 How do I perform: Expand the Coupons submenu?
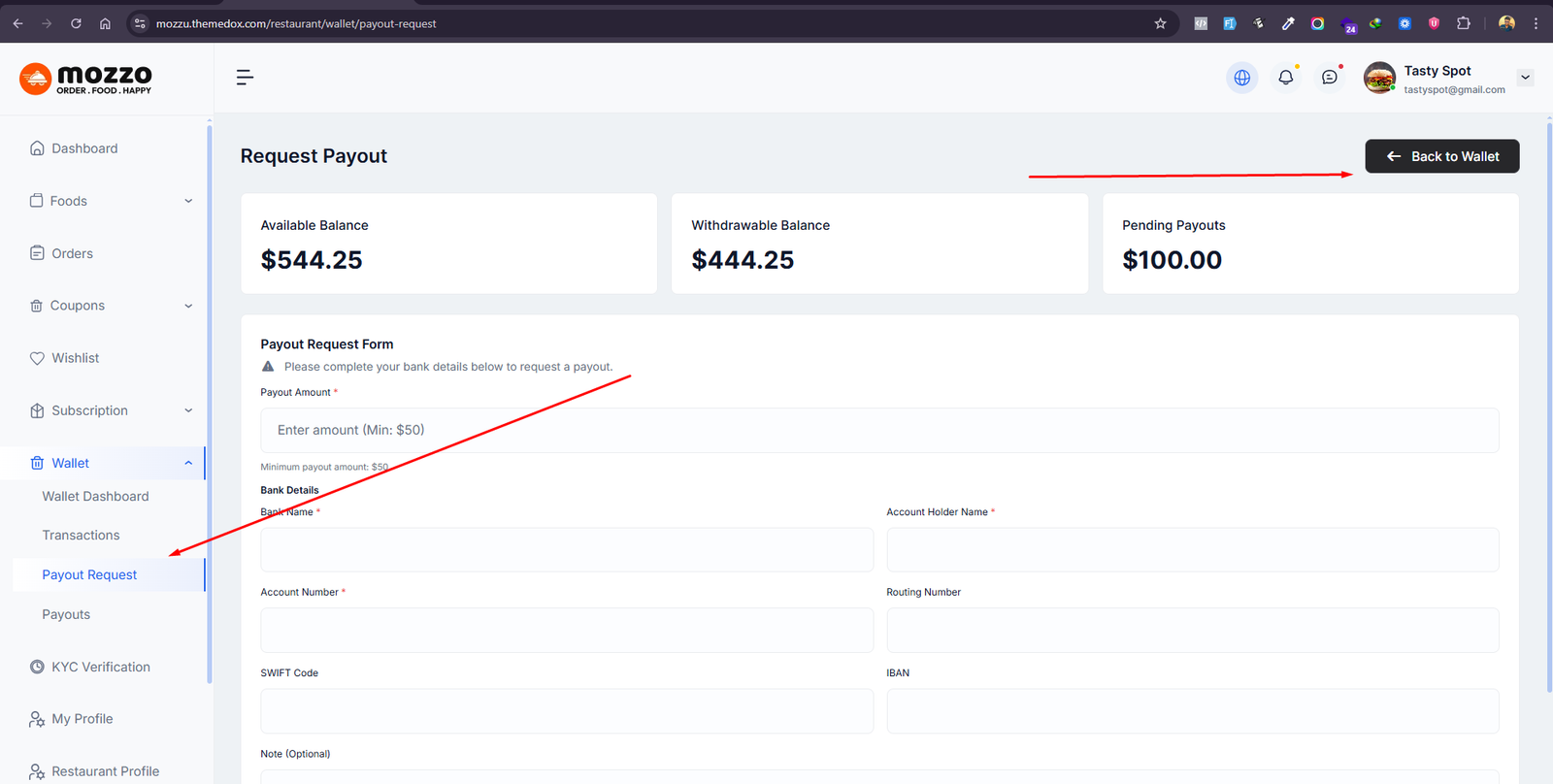(x=188, y=306)
